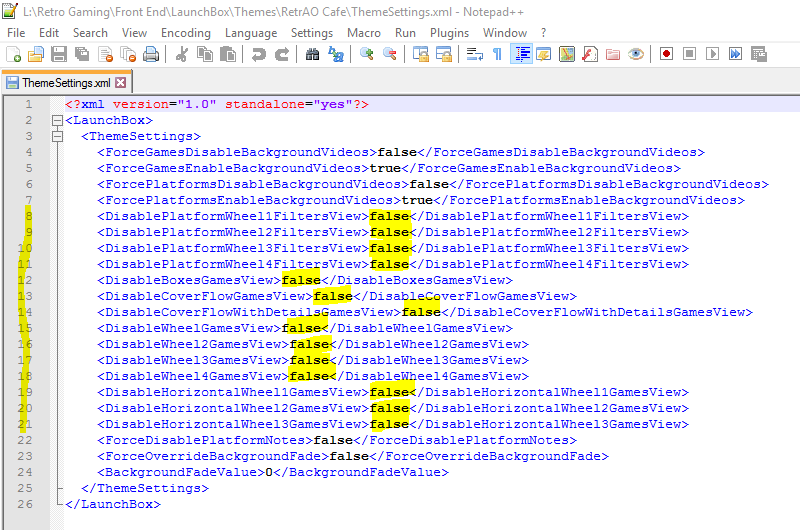Click the Notepad++ title bar app icon
The height and width of the screenshot is (530, 800).
coord(10,11)
